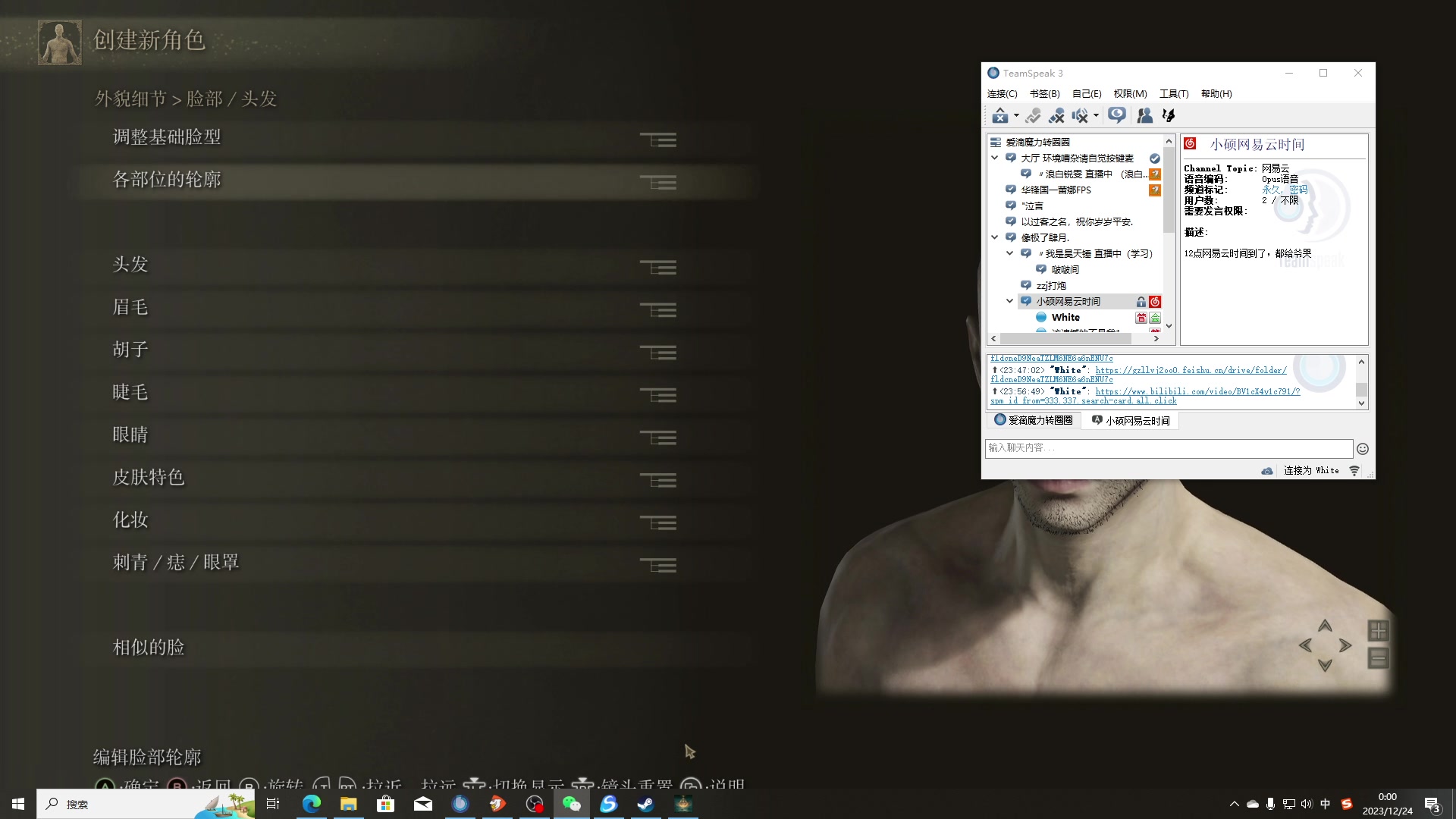Select the 啵啵间 channel
This screenshot has height=819, width=1456.
click(x=1065, y=269)
